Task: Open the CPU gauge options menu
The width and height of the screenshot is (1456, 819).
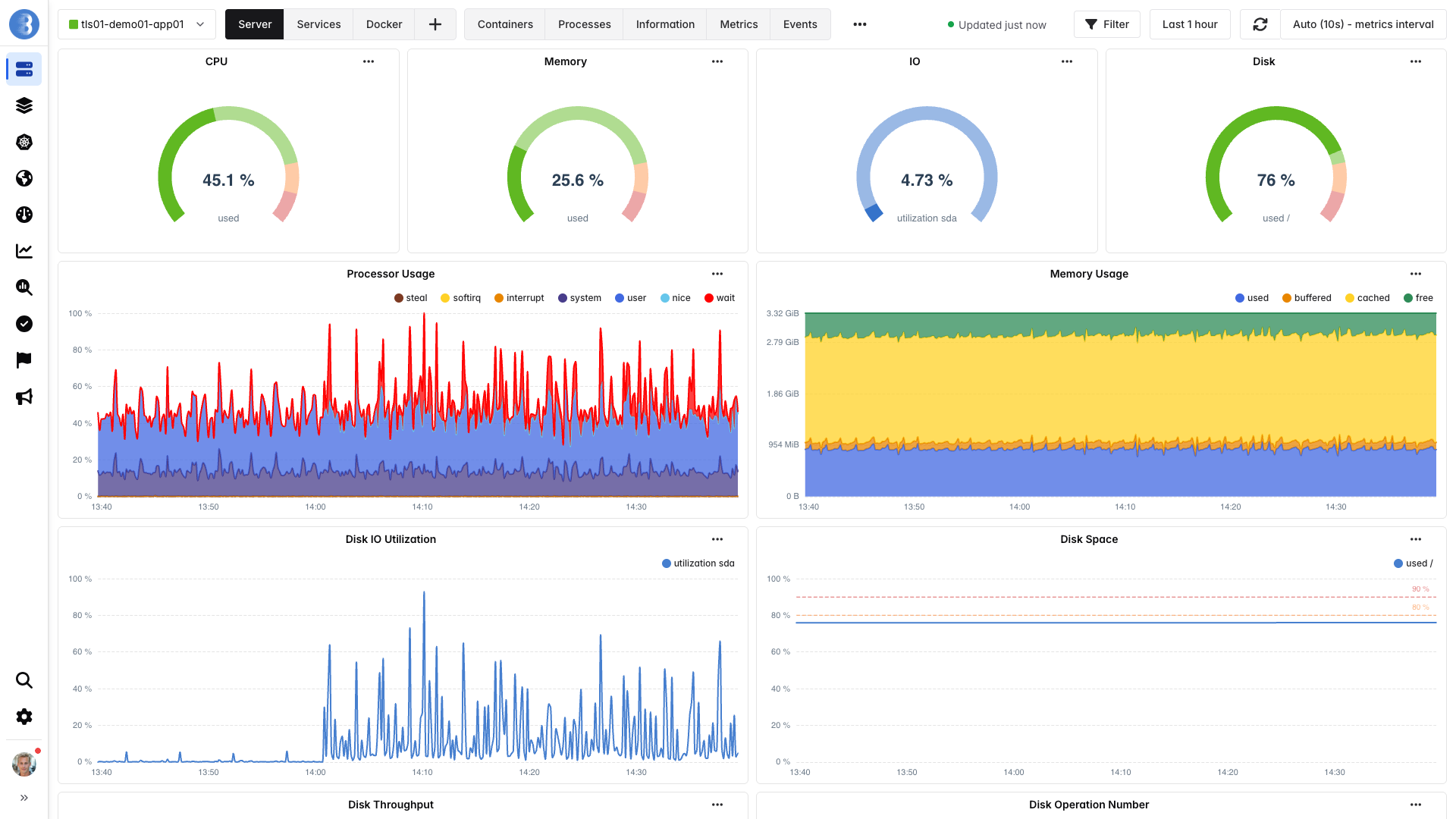Action: pos(369,61)
